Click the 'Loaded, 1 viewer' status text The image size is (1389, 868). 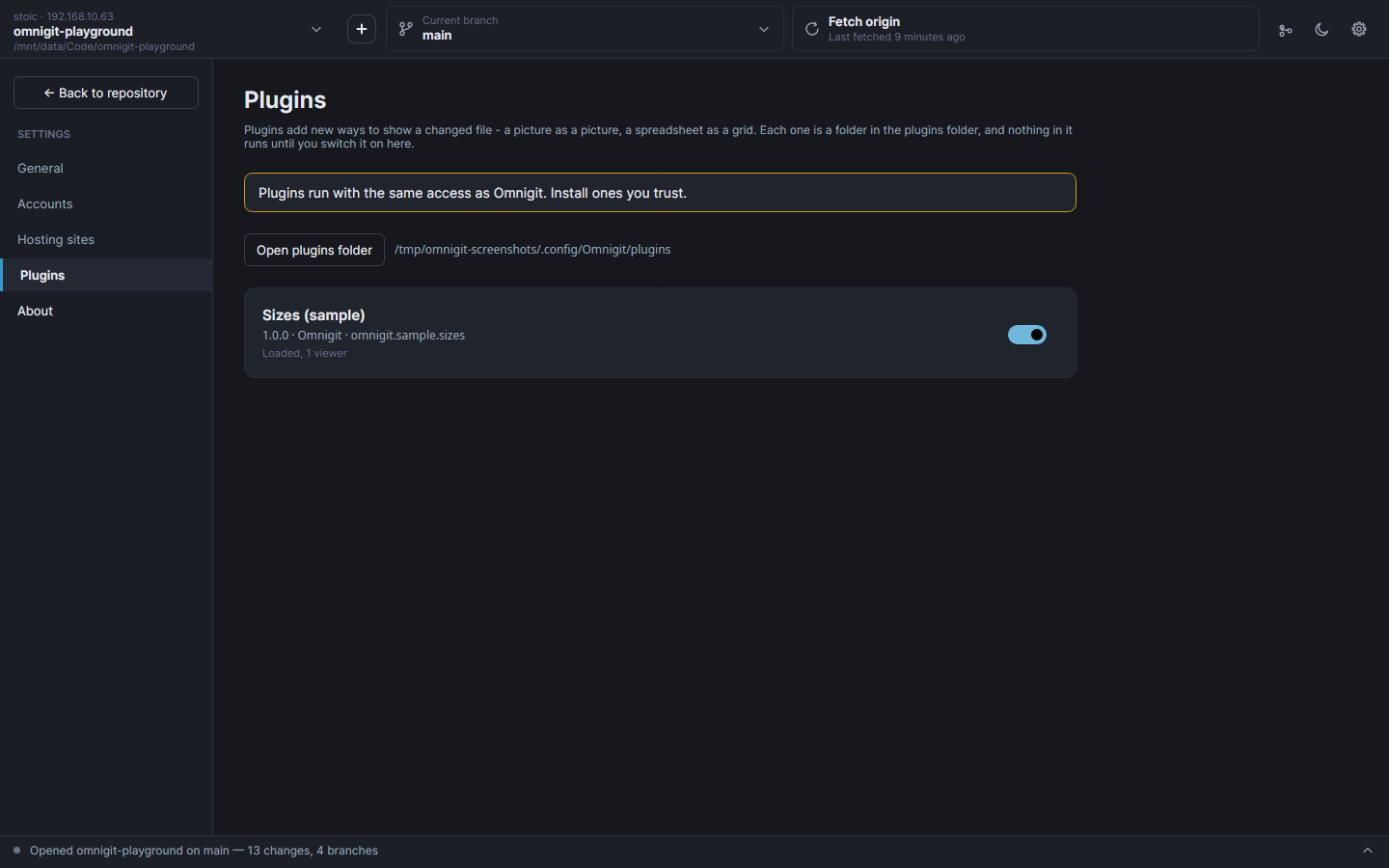(305, 353)
